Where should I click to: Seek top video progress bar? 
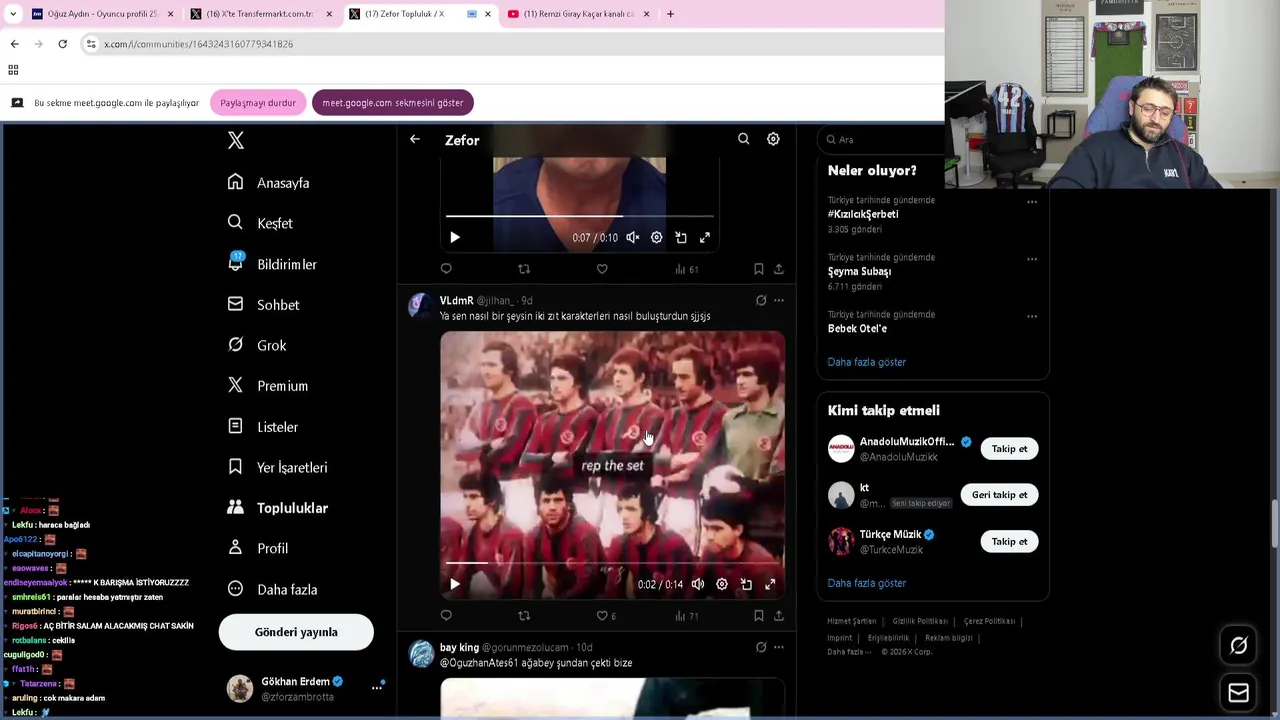pyautogui.click(x=580, y=215)
